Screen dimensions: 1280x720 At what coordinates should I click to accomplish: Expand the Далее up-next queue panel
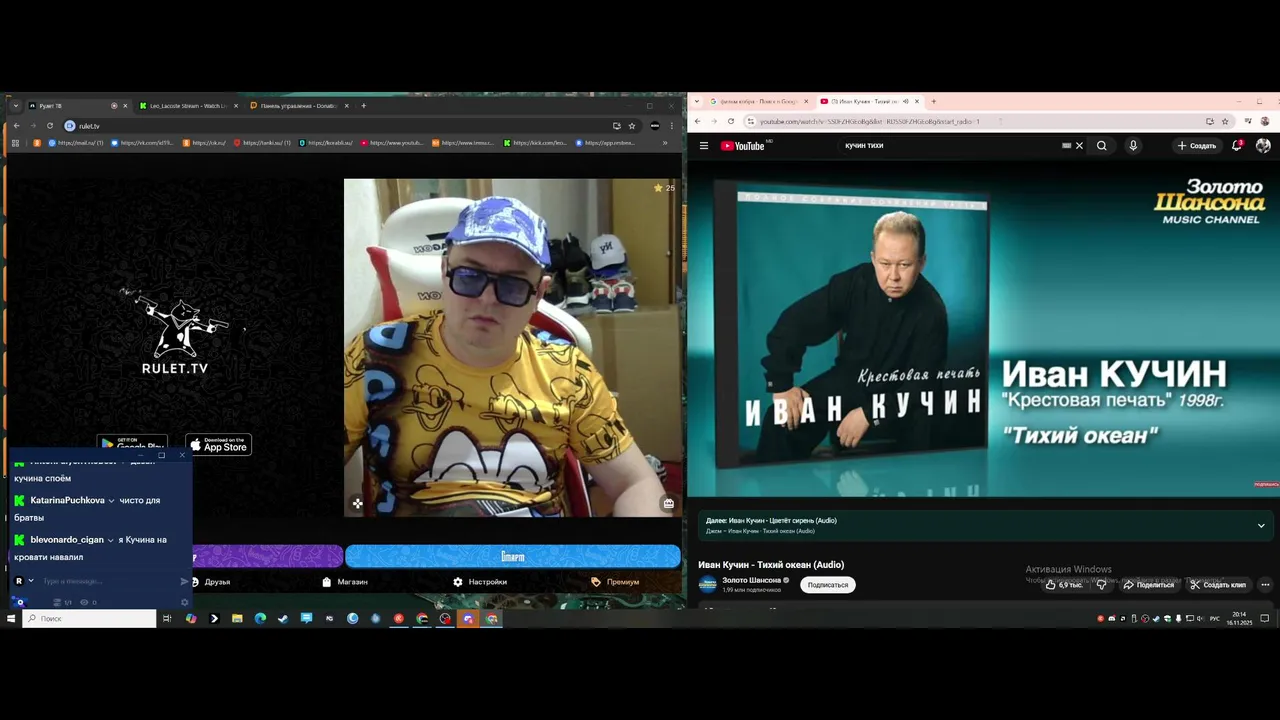1261,525
